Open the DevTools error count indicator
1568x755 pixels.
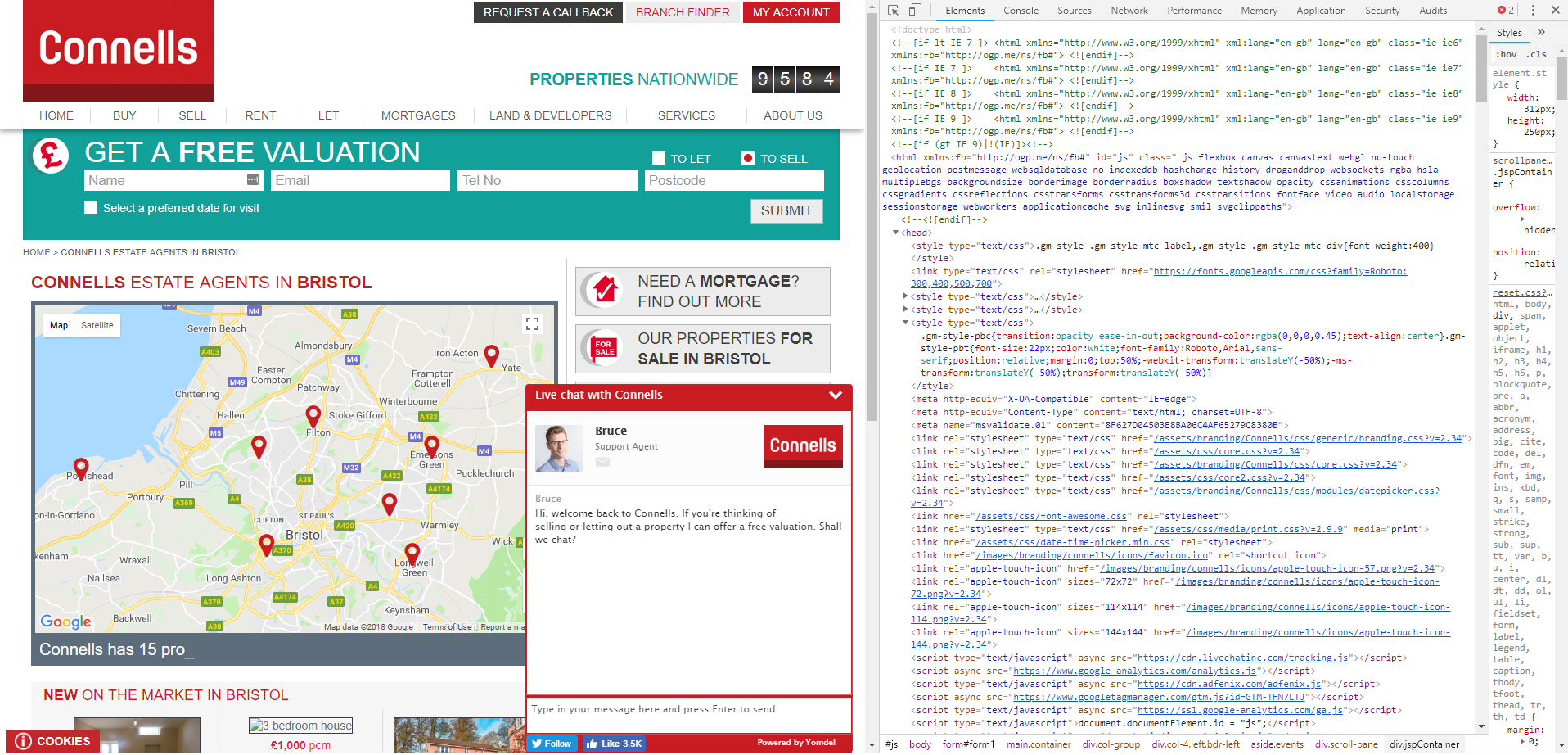tap(1506, 11)
